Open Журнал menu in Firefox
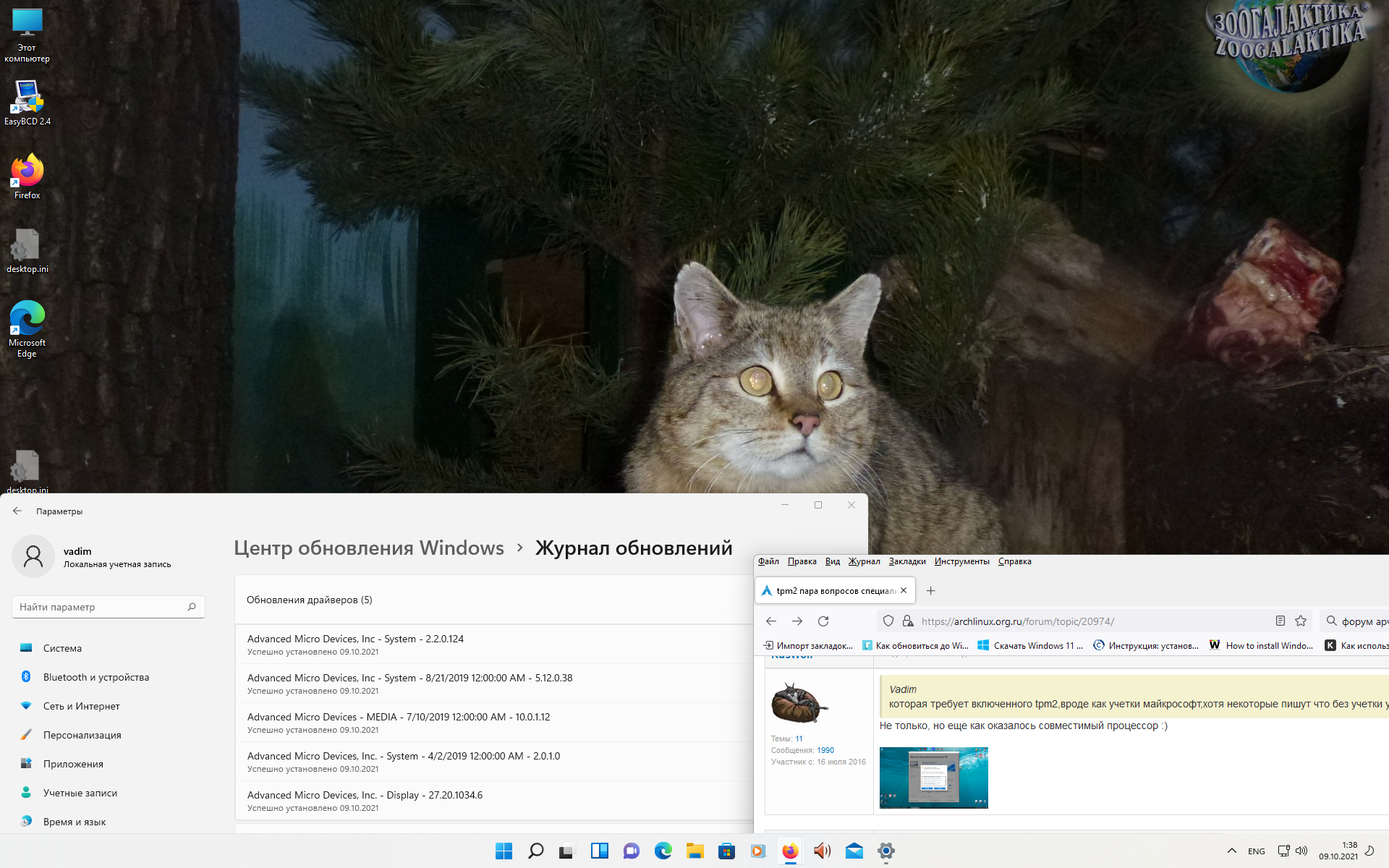1389x868 pixels. pos(864,561)
